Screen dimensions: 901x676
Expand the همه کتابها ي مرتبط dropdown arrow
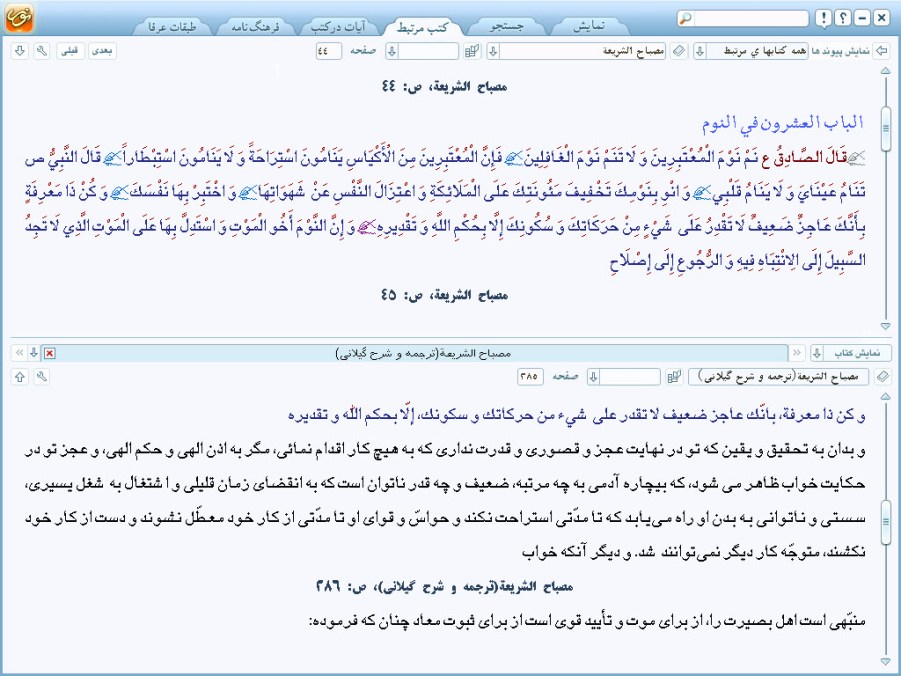tap(700, 51)
